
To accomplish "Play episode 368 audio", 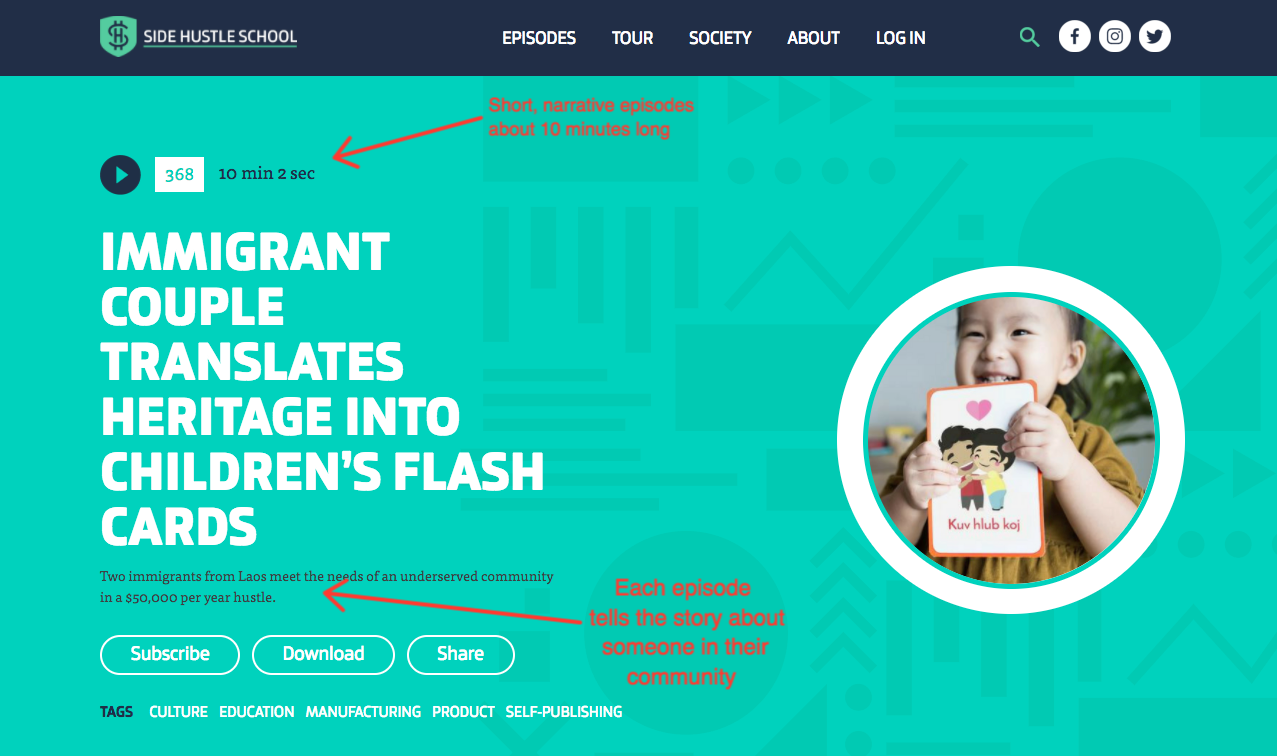I will click(120, 175).
